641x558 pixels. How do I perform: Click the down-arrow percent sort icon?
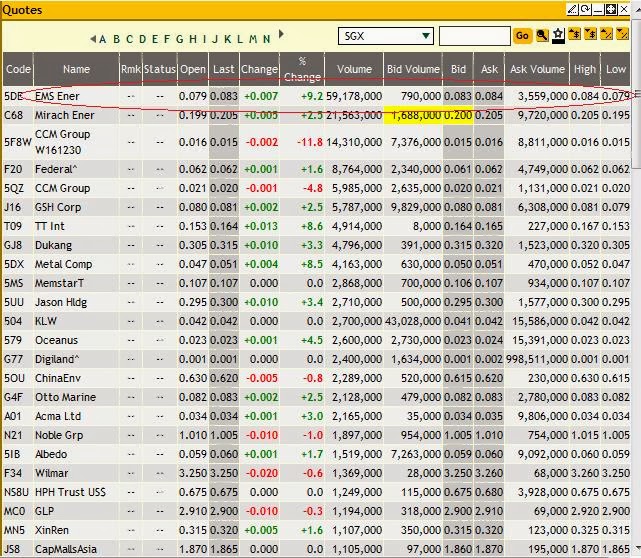(x=622, y=34)
